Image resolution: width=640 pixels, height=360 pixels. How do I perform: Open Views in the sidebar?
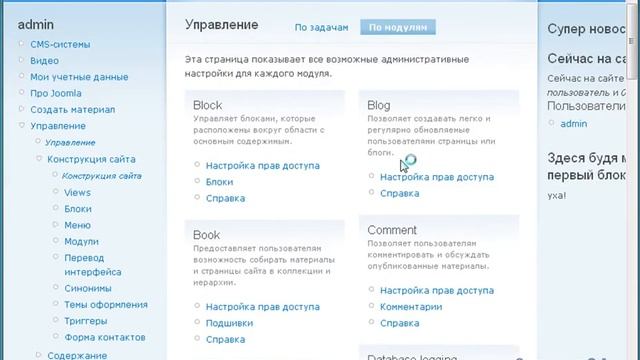[x=78, y=193]
